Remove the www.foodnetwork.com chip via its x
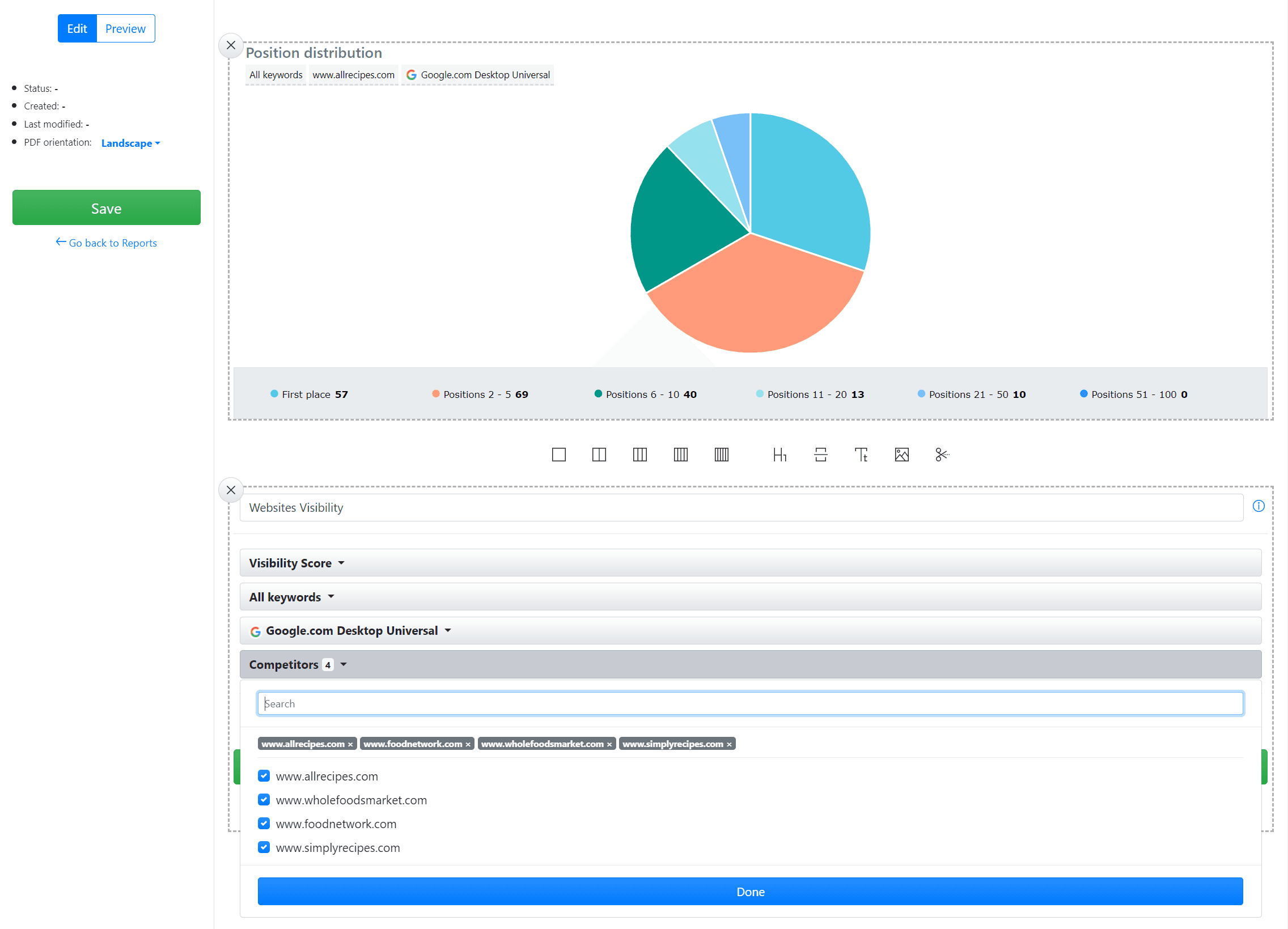 click(468, 744)
